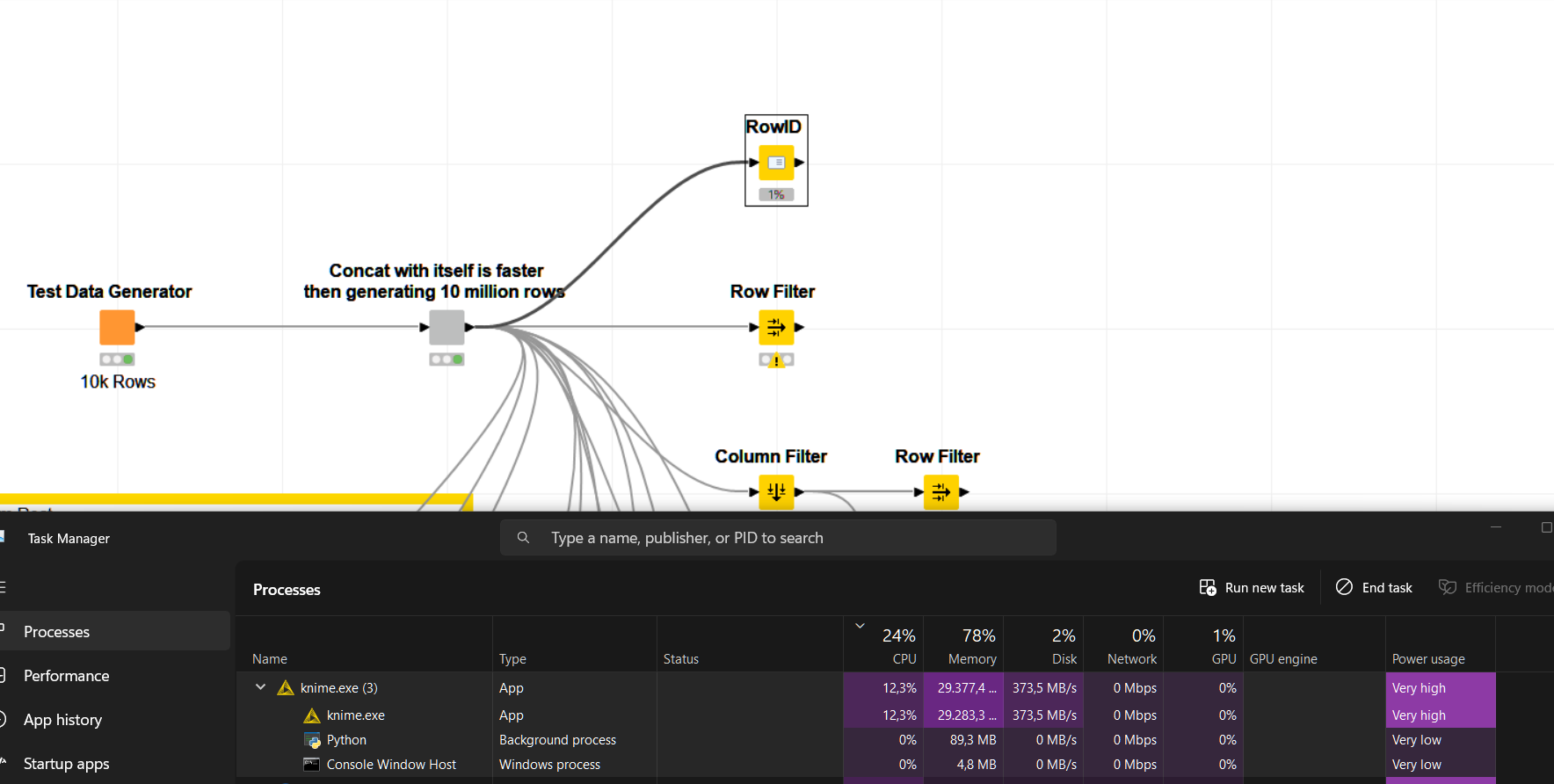Click the Efficiency mode button
Screen dimensions: 1554x784
click(1495, 587)
